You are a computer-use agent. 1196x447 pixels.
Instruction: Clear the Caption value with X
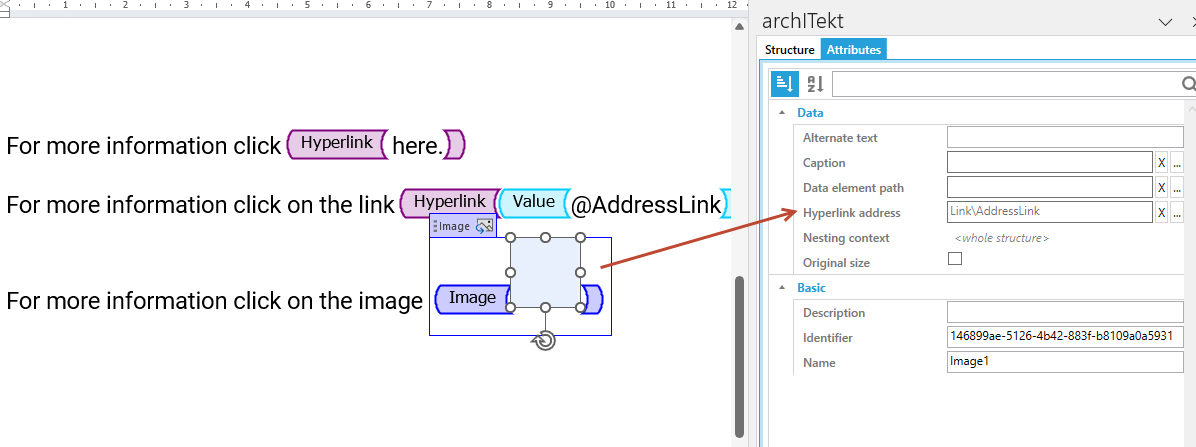1161,162
